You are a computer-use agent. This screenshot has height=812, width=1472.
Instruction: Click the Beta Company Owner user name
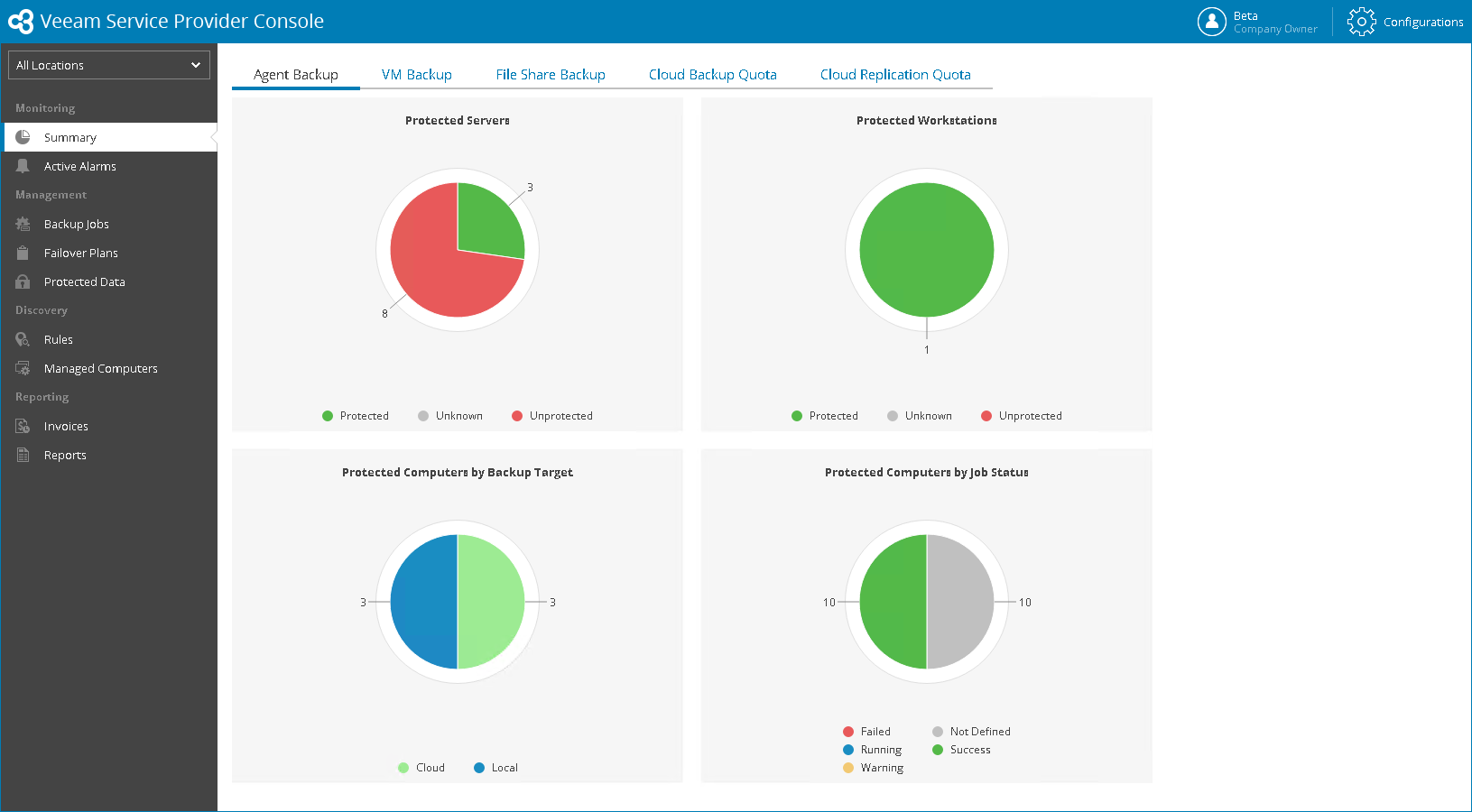(1275, 23)
